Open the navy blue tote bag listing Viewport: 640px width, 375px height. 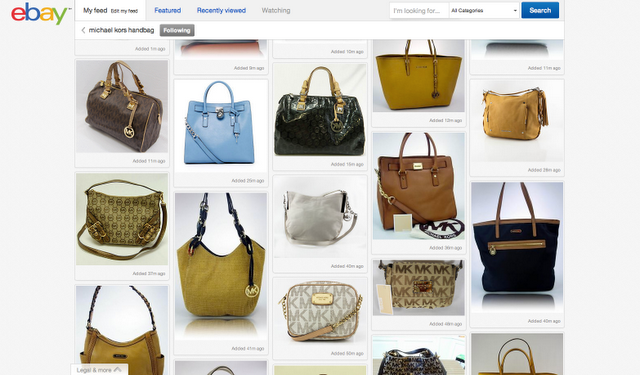(x=517, y=248)
